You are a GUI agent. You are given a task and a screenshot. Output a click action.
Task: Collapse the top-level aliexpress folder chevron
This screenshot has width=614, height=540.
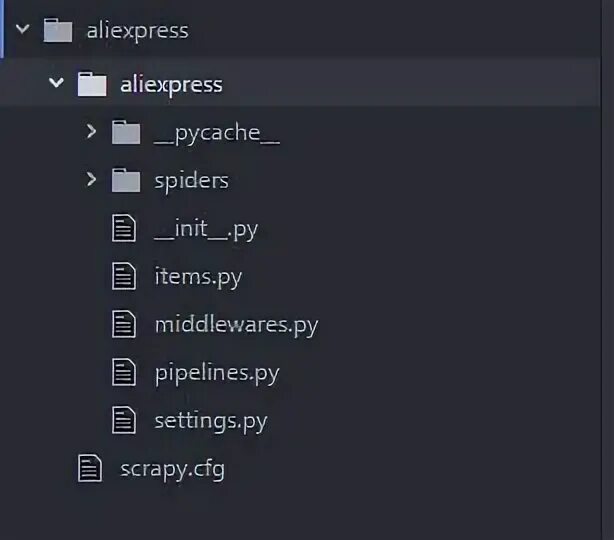[x=22, y=29]
